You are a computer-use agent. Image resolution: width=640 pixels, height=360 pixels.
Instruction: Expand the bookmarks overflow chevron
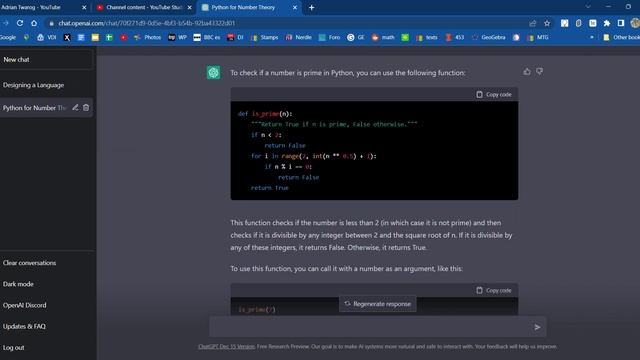click(592, 37)
